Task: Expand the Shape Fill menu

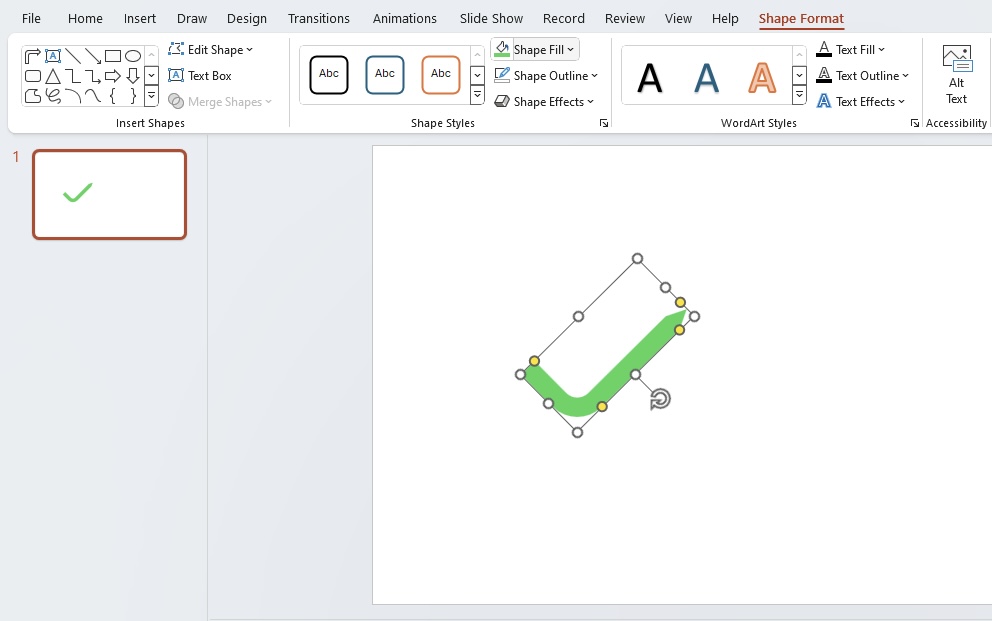Action: (571, 49)
